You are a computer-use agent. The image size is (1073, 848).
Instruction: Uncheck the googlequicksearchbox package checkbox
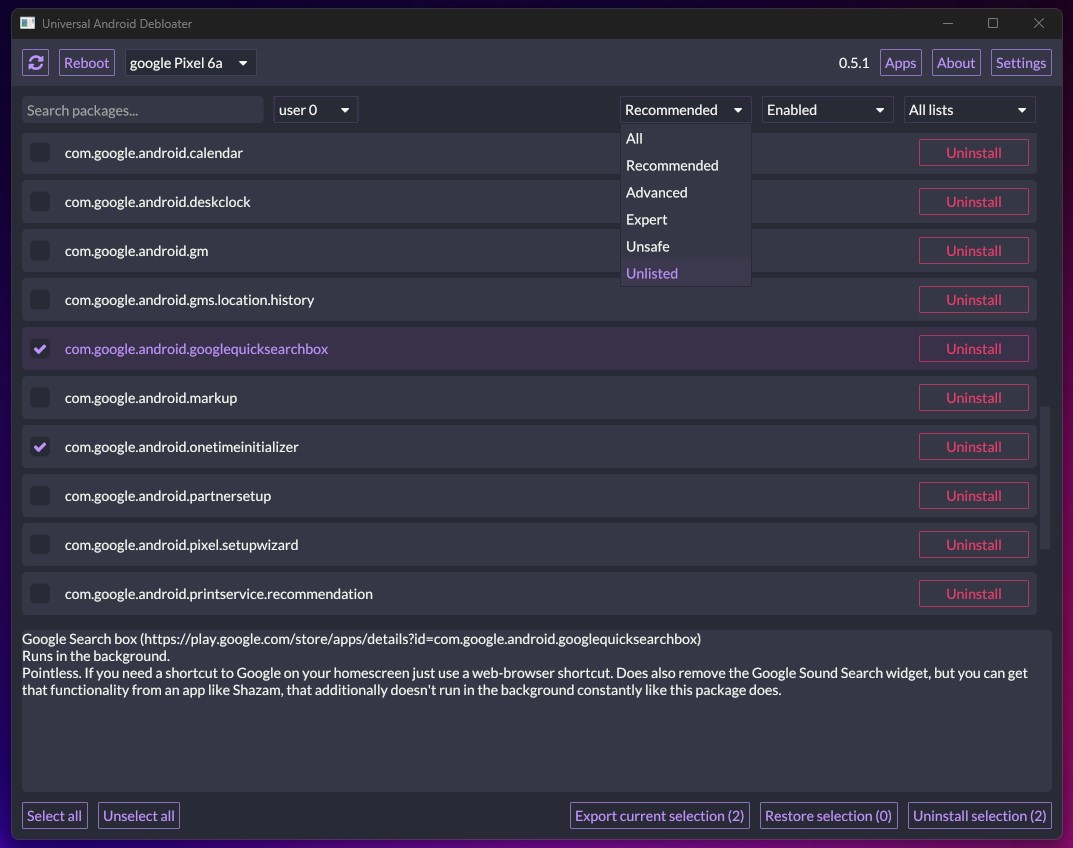40,349
